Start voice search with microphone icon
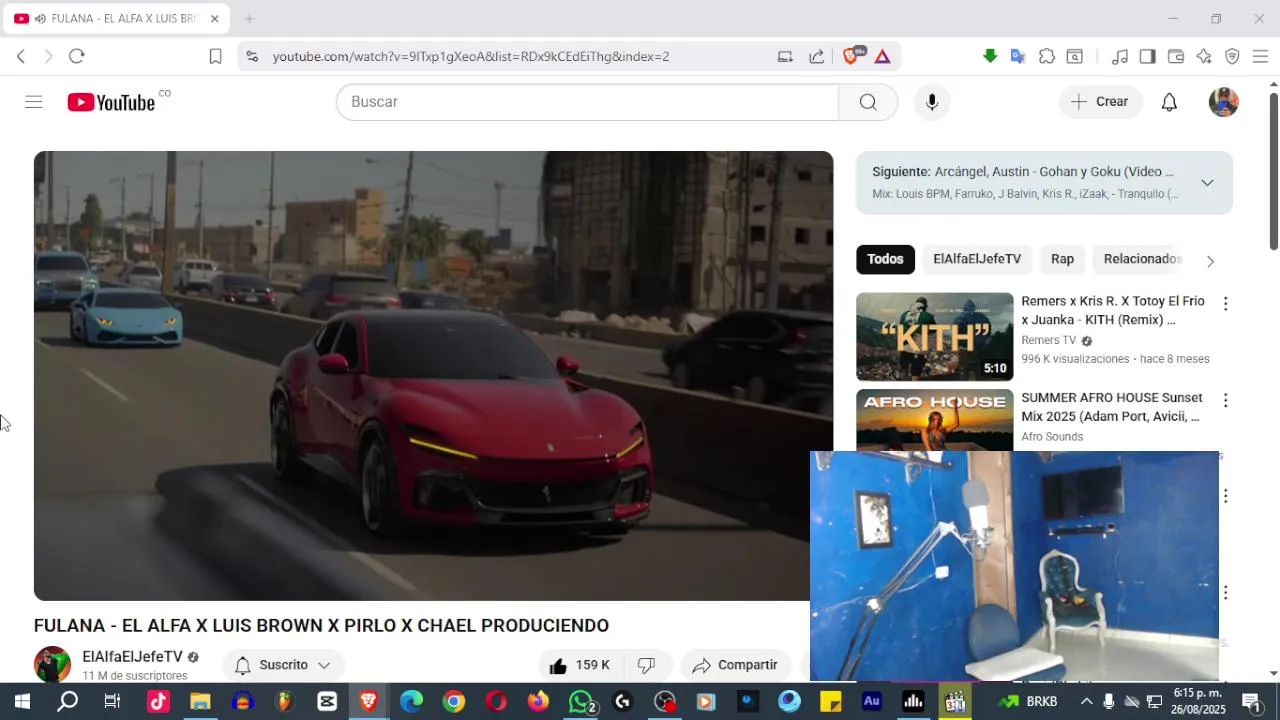The image size is (1280, 720). pyautogui.click(x=932, y=102)
